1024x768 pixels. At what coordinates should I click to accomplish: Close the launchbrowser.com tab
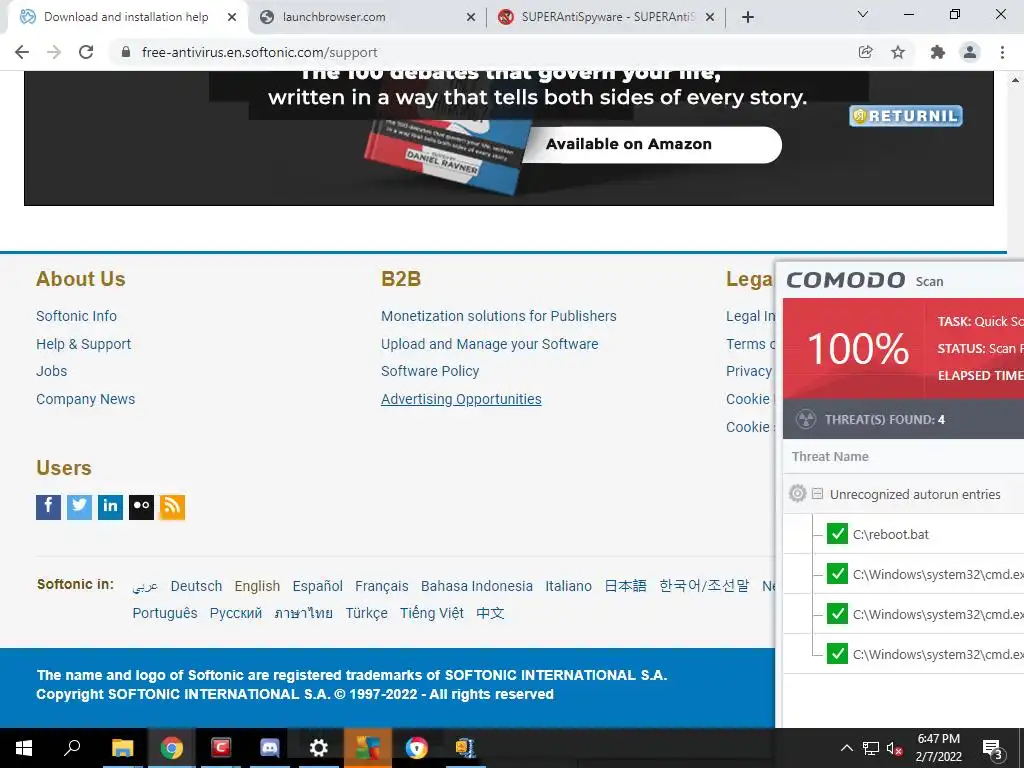click(471, 18)
